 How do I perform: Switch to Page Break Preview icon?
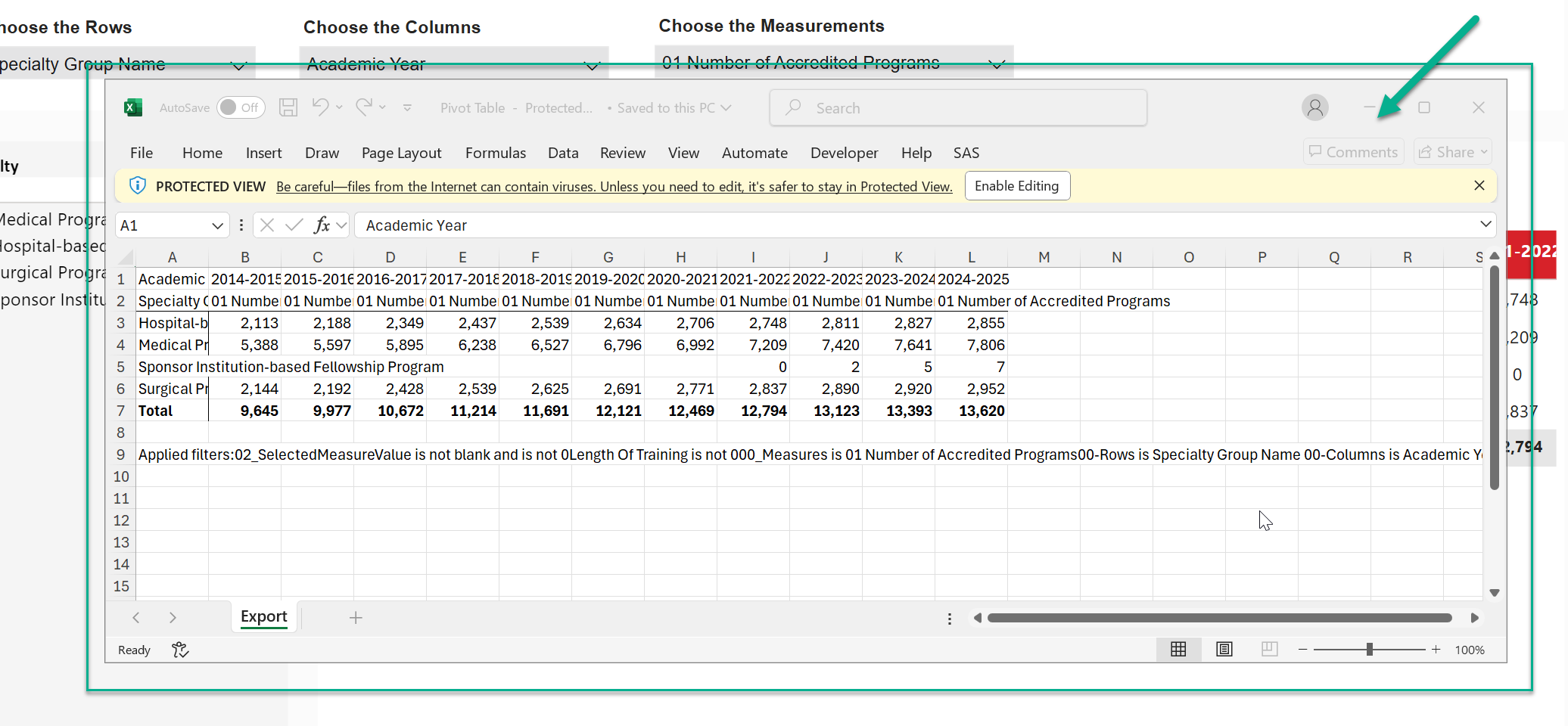point(1269,649)
